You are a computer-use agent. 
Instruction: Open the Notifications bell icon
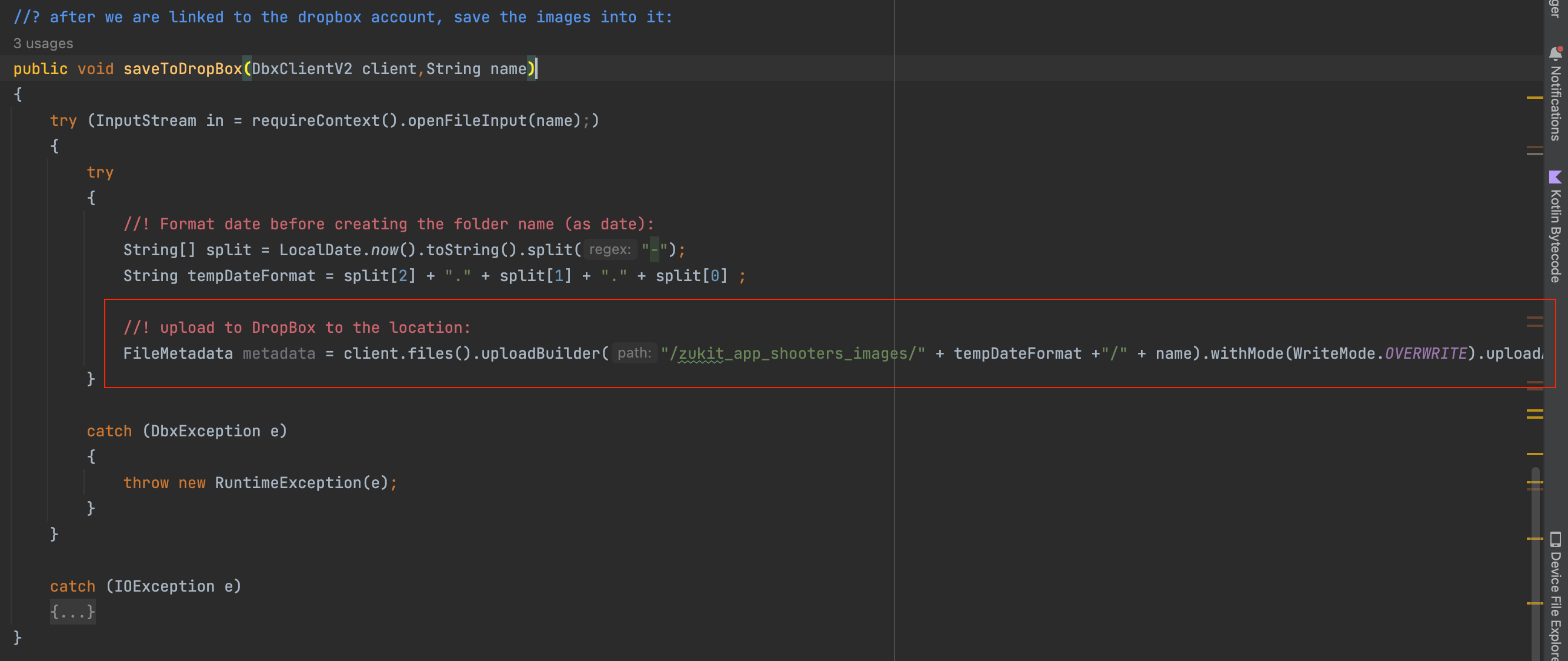(x=1555, y=54)
